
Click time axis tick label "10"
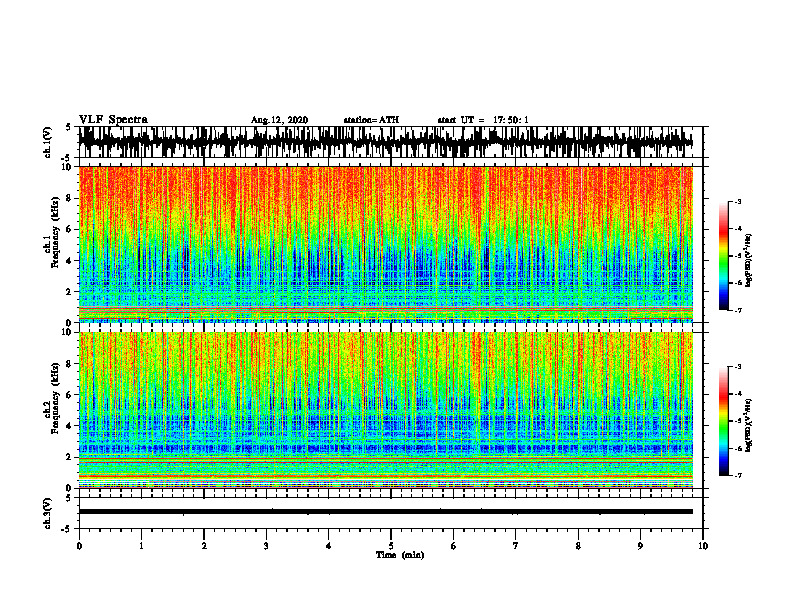click(x=703, y=546)
